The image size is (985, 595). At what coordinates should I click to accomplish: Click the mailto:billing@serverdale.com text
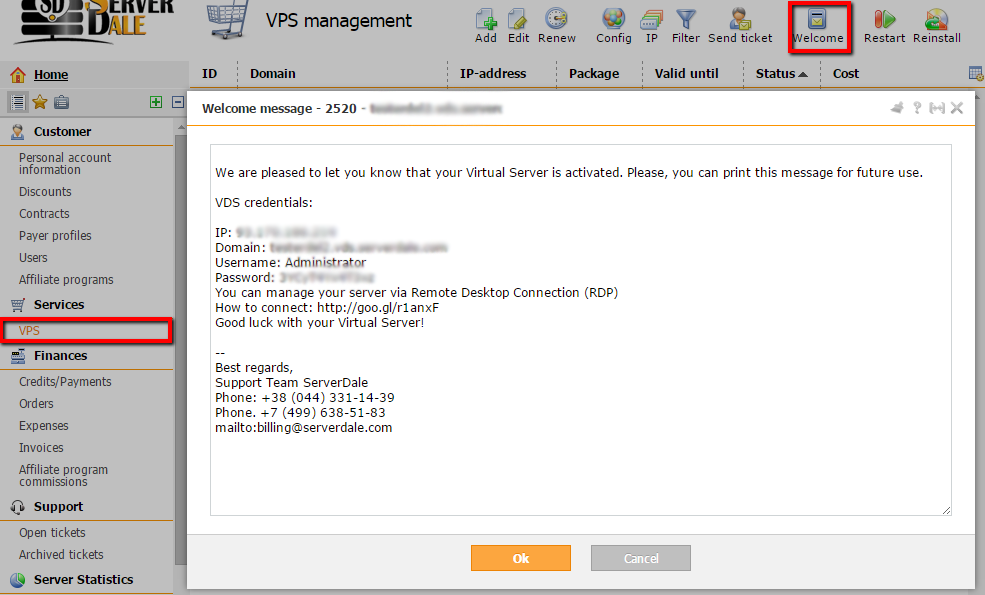click(x=303, y=428)
